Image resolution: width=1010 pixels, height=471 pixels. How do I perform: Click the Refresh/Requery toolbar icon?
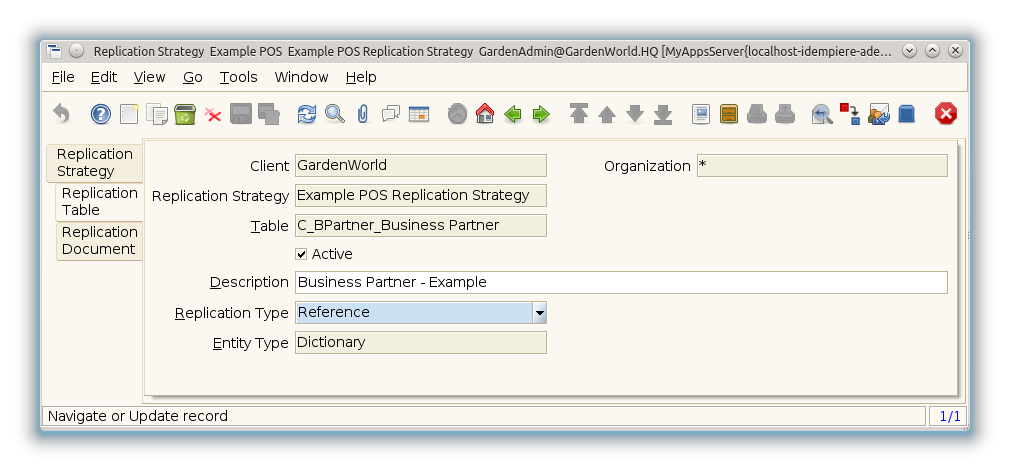tap(307, 114)
